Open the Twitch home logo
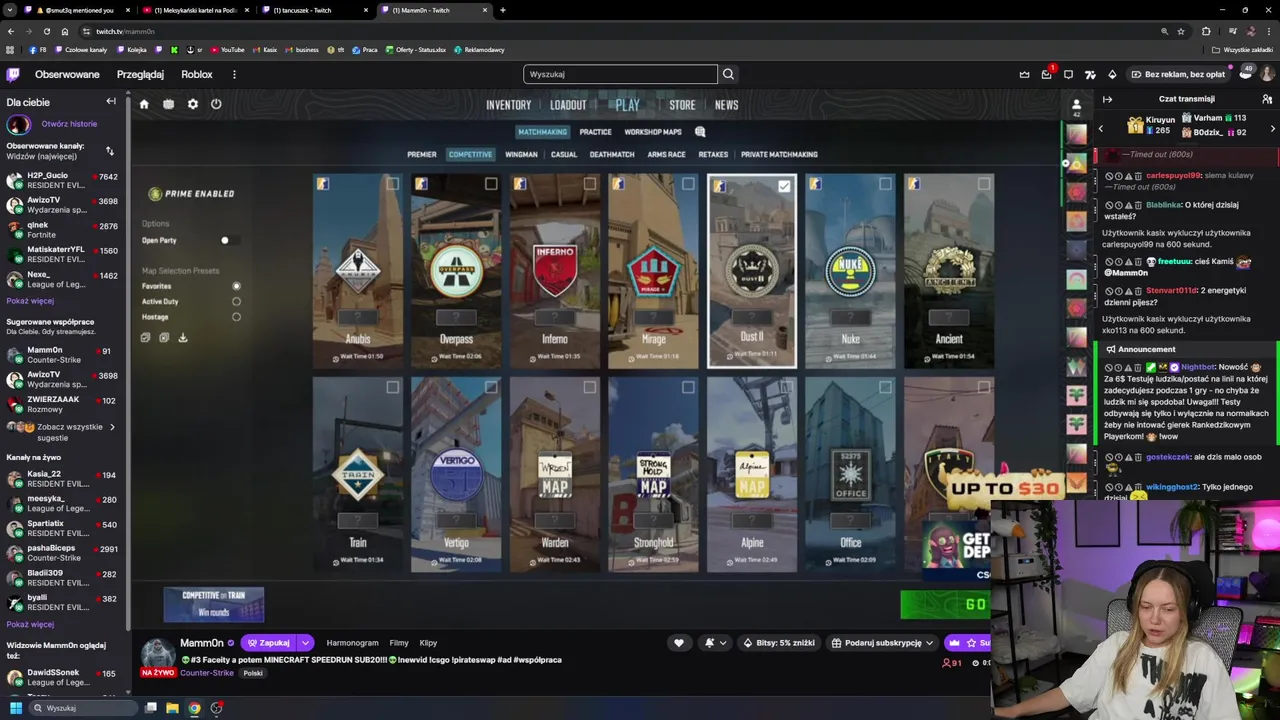This screenshot has width=1280, height=720. [13, 74]
